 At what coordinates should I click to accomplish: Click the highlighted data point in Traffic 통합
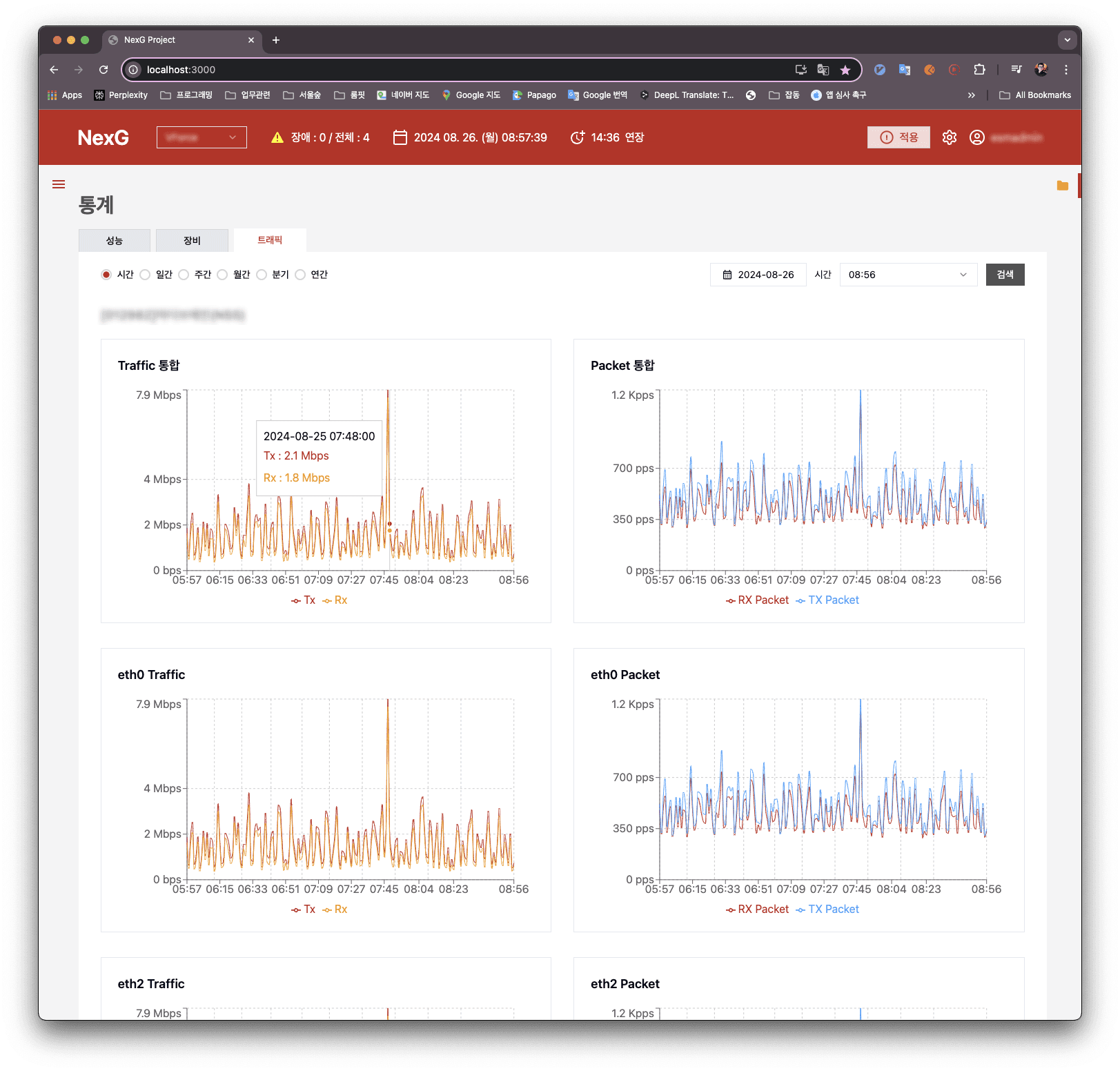390,524
